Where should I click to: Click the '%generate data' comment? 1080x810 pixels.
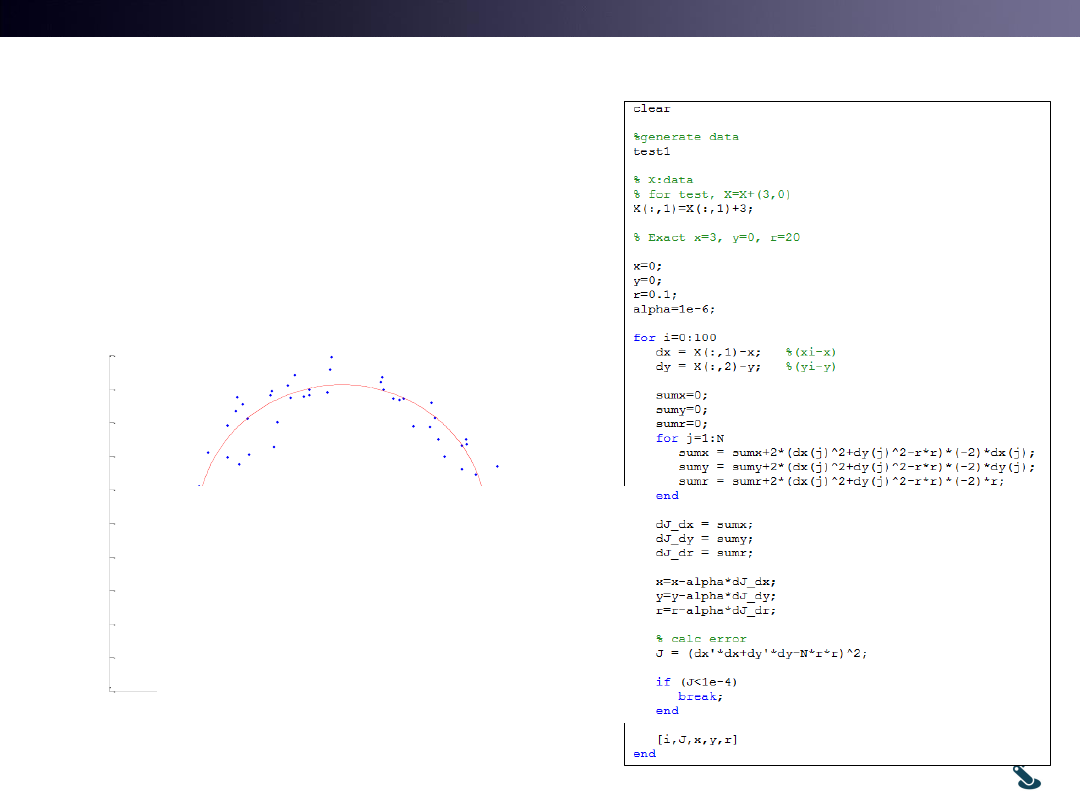tap(686, 137)
